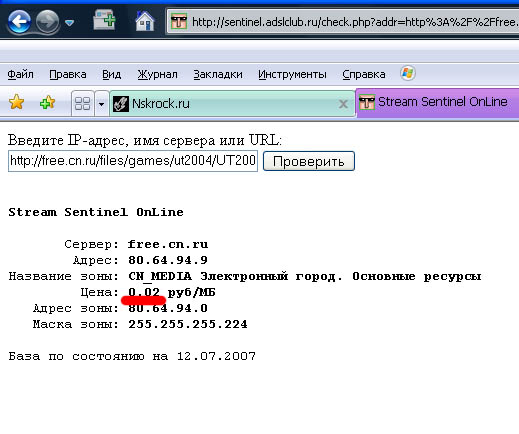519x434 pixels.
Task: Open the Файл menu
Action: pyautogui.click(x=20, y=74)
